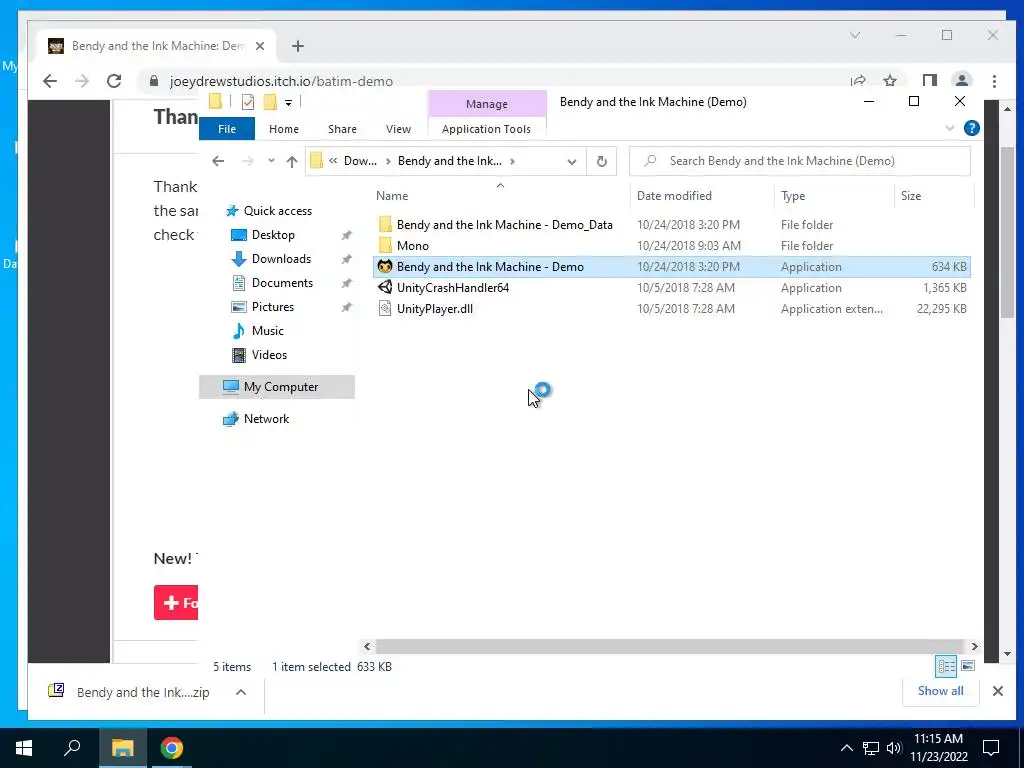This screenshot has width=1024, height=768.
Task: Switch to the View ribbon tab
Action: coord(398,129)
